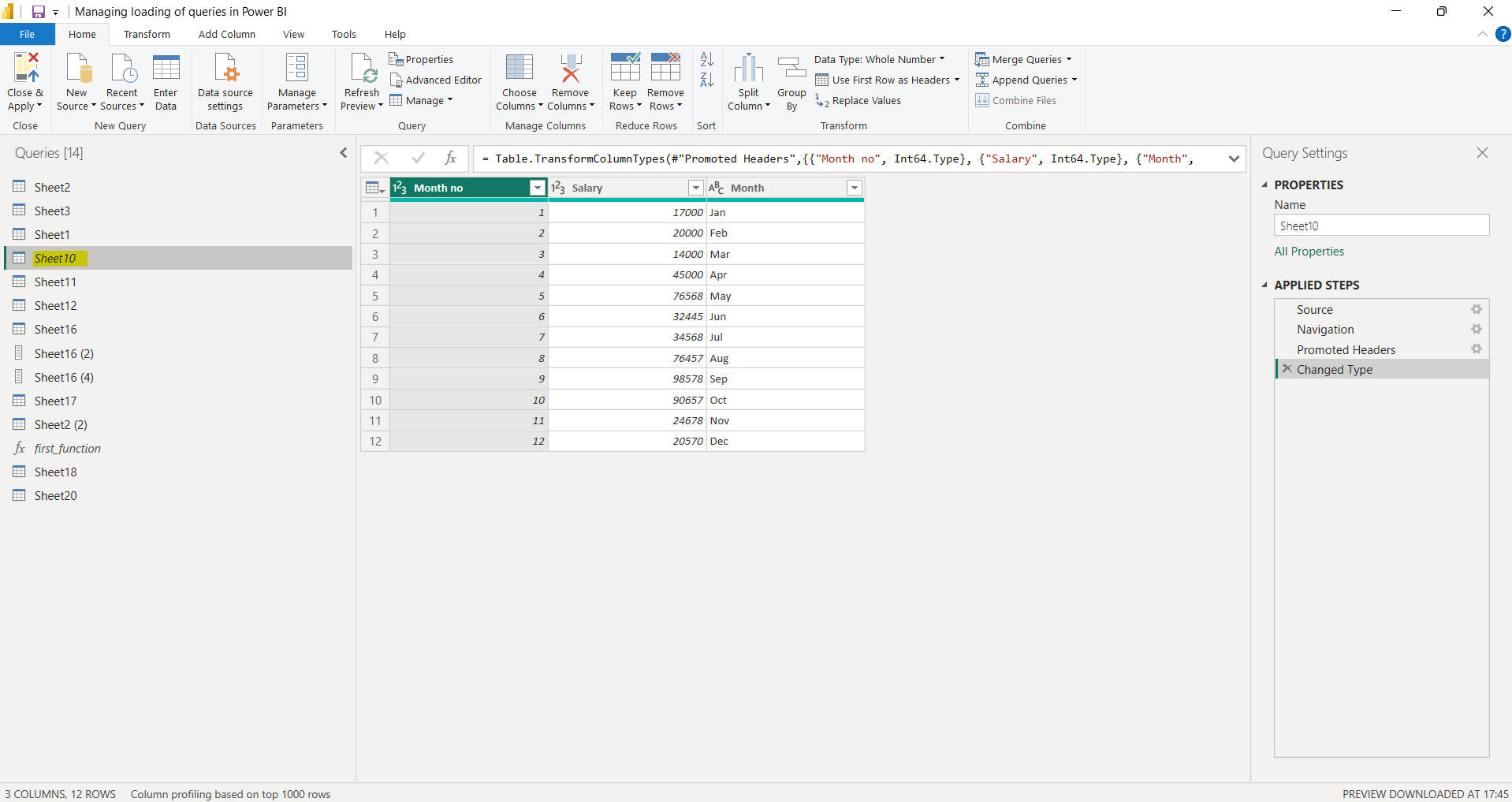Click Enter Data to create a table
The image size is (1512, 802).
click(166, 80)
